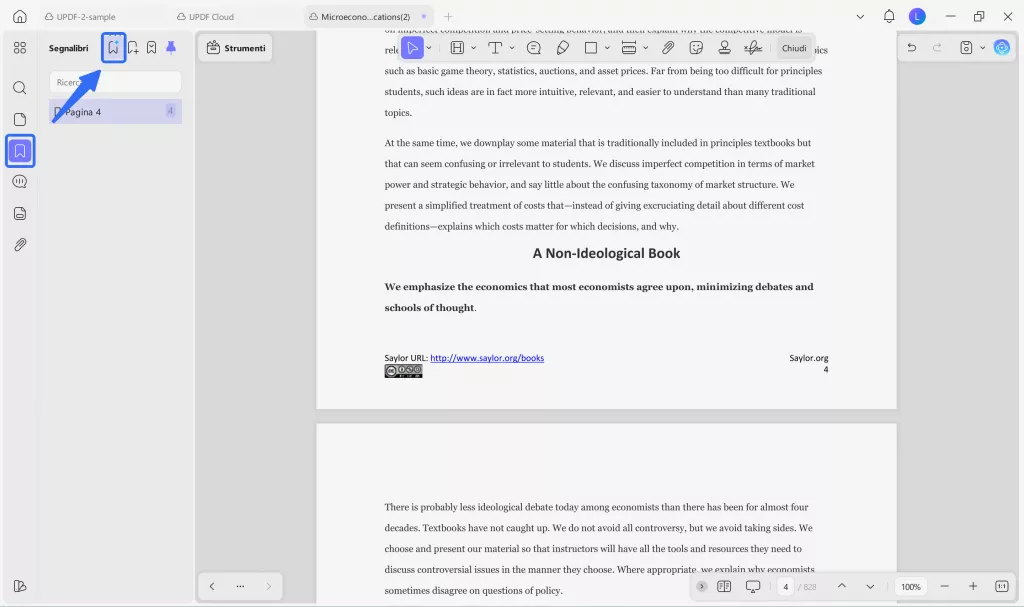Image resolution: width=1024 pixels, height=607 pixels.
Task: Click the Add Bookmark icon beside it
Action: tap(133, 47)
